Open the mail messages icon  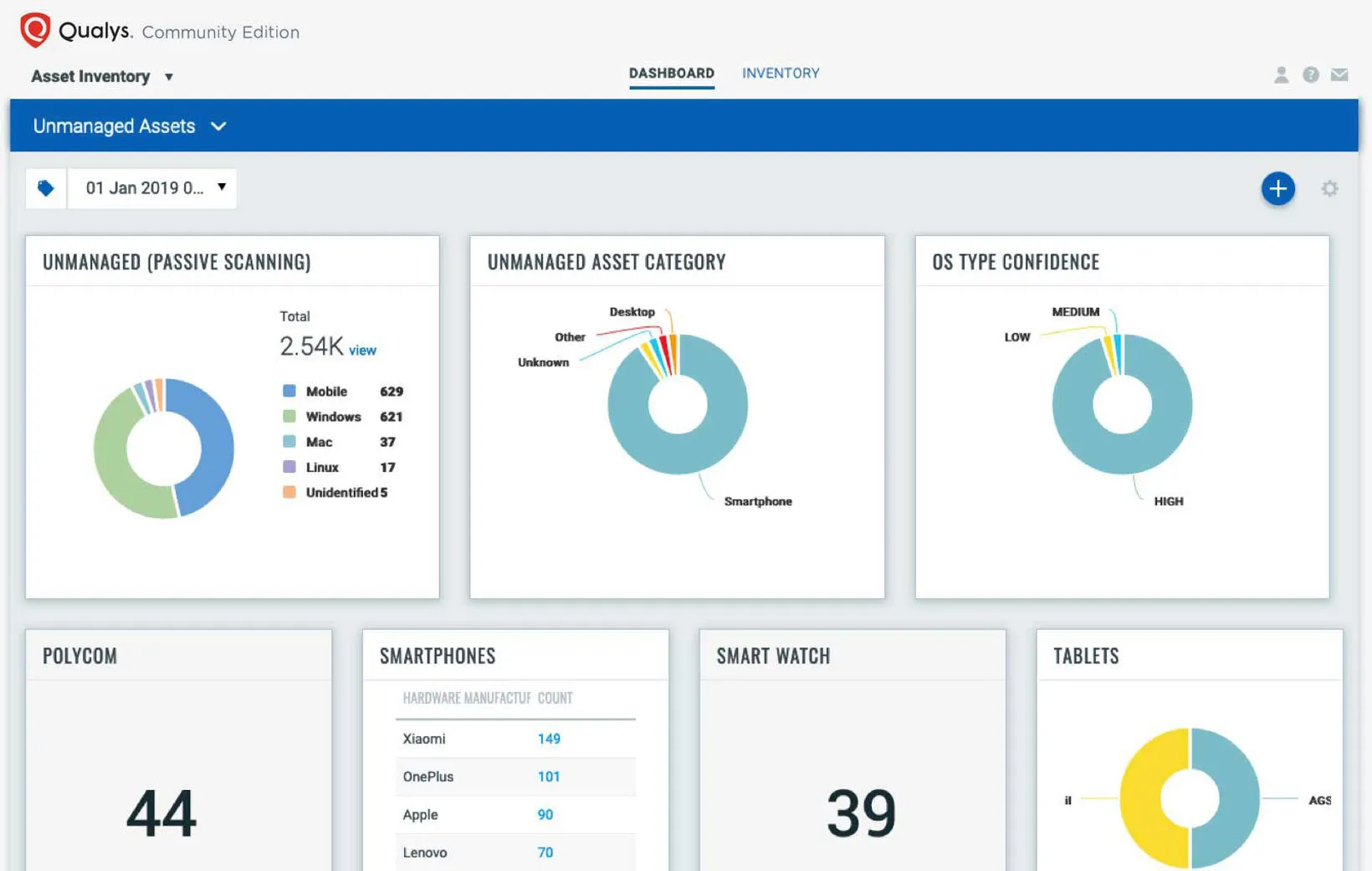point(1339,75)
